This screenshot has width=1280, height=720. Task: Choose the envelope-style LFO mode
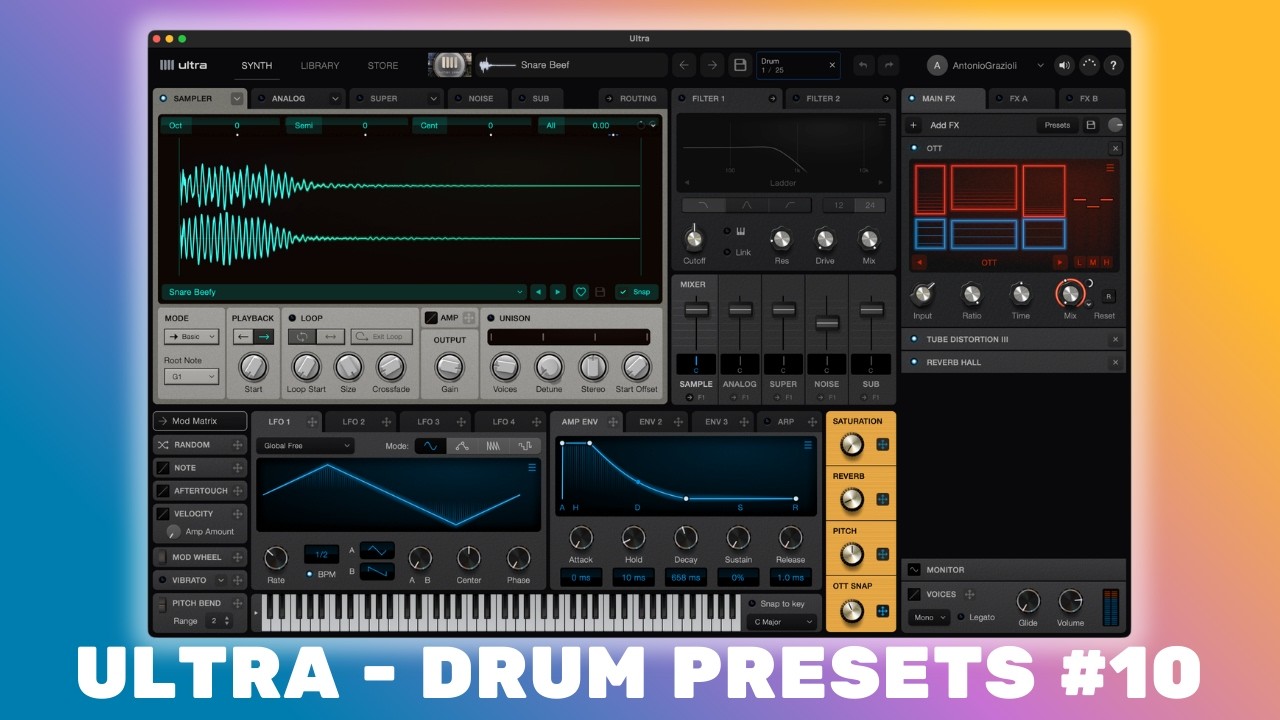click(462, 446)
